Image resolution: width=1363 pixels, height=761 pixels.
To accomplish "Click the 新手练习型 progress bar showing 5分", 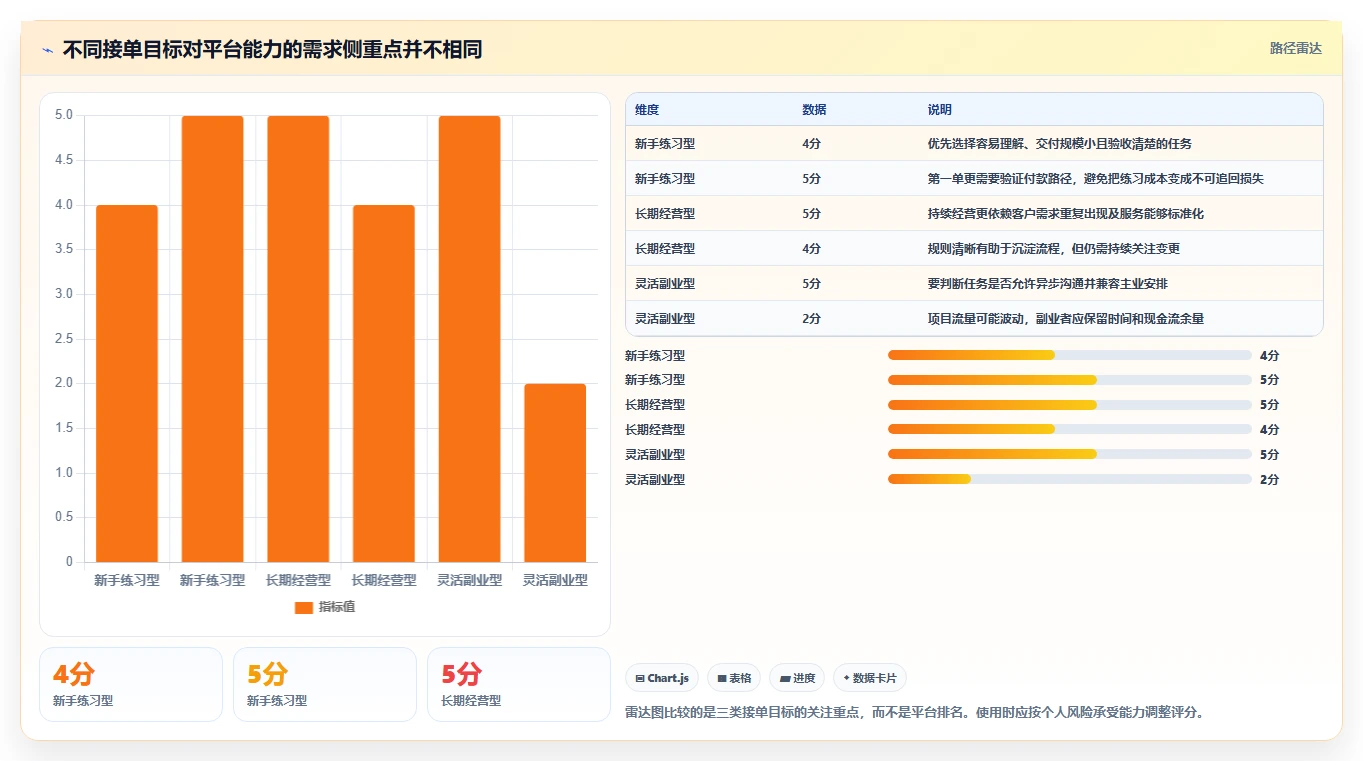I will (1070, 380).
